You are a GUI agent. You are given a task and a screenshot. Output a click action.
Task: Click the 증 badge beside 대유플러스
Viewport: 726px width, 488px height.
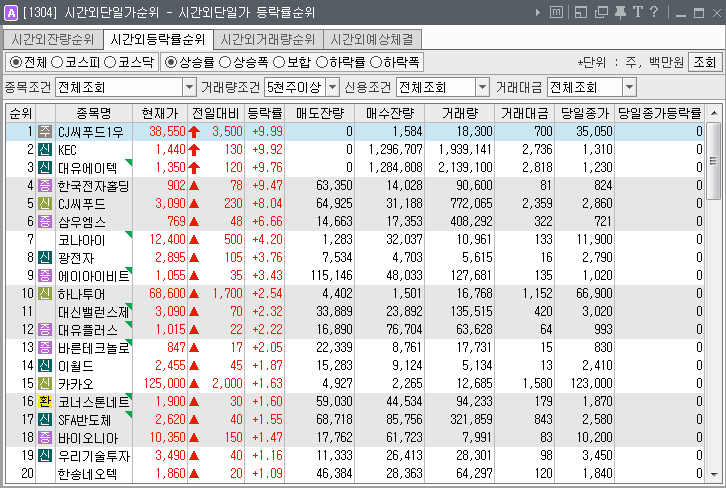click(x=44, y=330)
